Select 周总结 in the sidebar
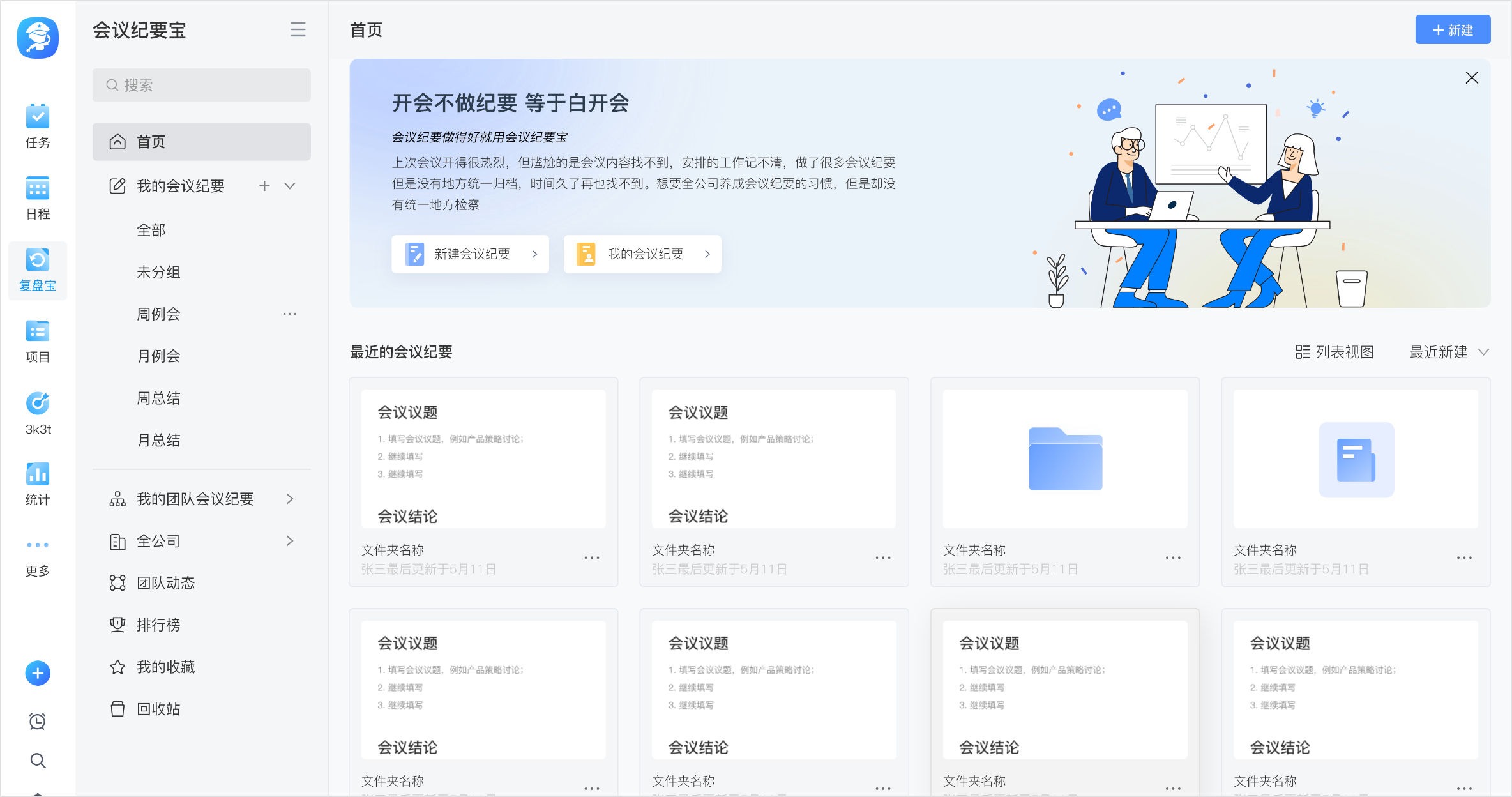The height and width of the screenshot is (797, 1512). 158,398
